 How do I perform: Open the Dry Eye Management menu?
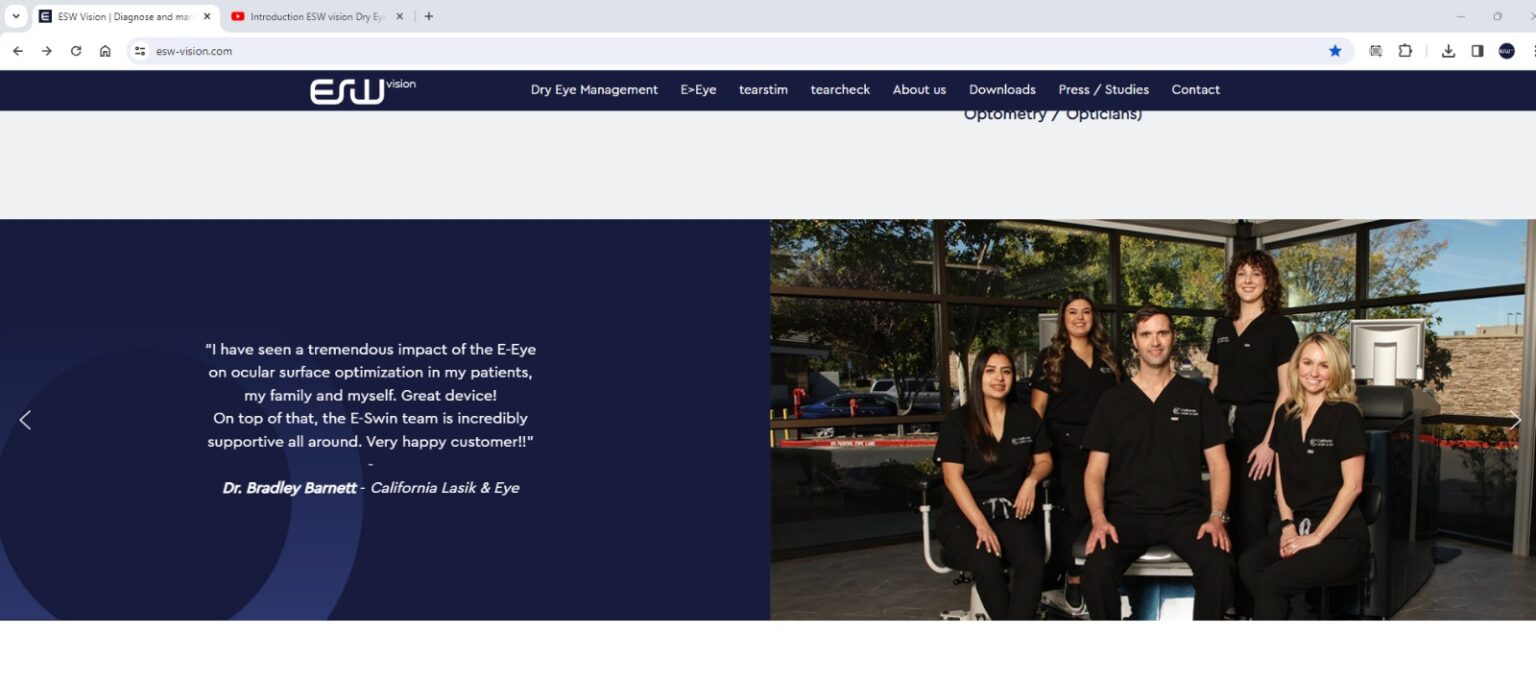[594, 90]
